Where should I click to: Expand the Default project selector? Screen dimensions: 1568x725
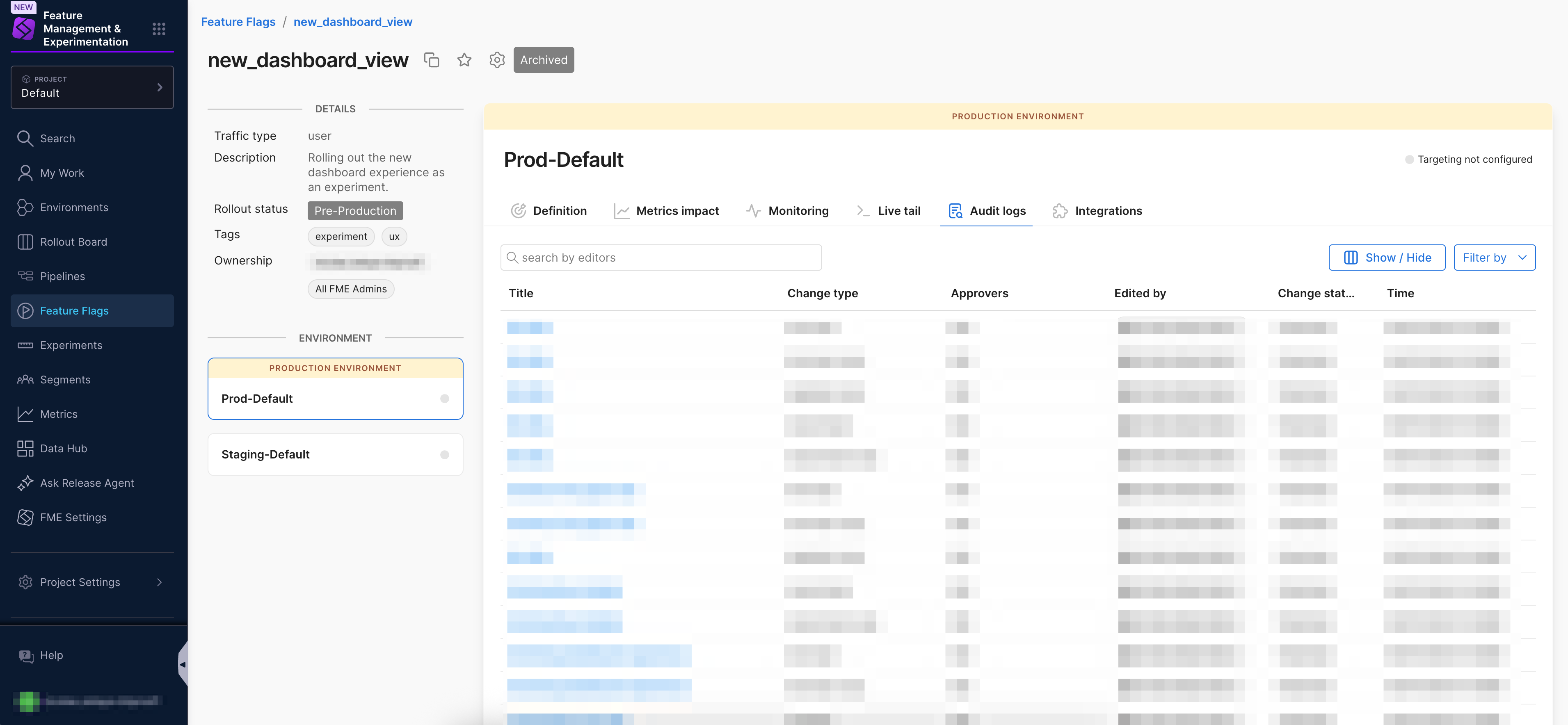pos(92,87)
